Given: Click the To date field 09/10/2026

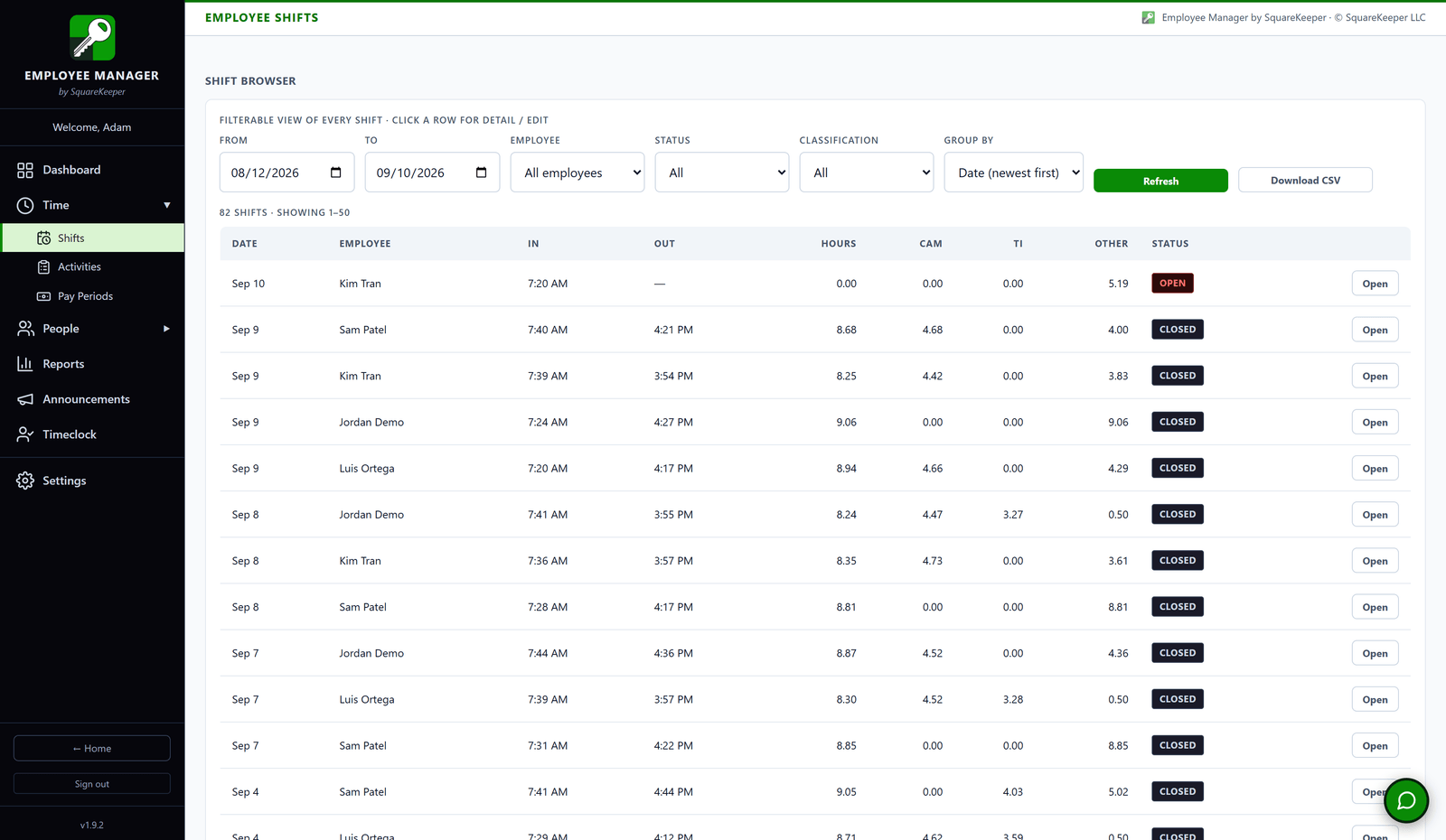Looking at the screenshot, I should [432, 173].
